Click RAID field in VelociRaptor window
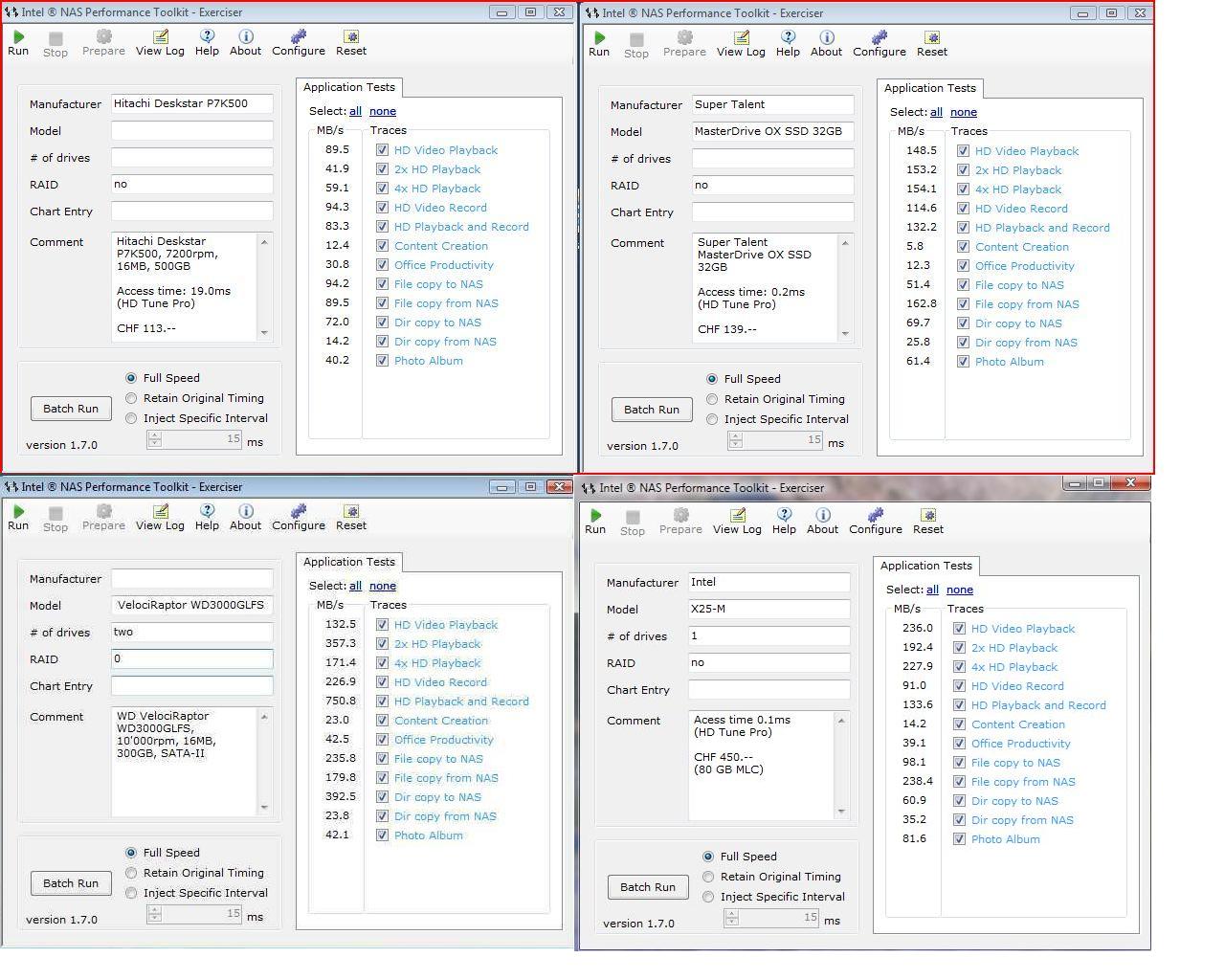Image resolution: width=1225 pixels, height=980 pixels. 191,658
